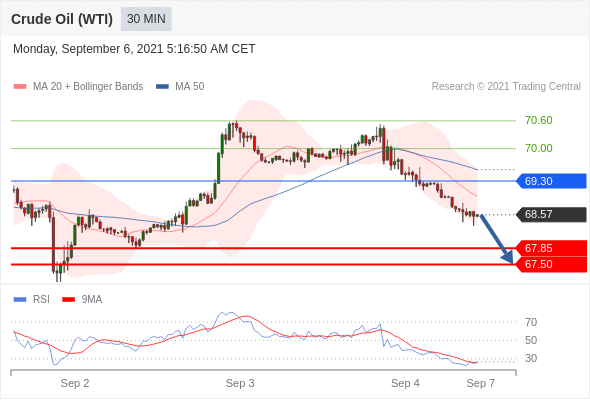This screenshot has height=400, width=590.
Task: Toggle the 9MA legend label
Action: pos(92,299)
